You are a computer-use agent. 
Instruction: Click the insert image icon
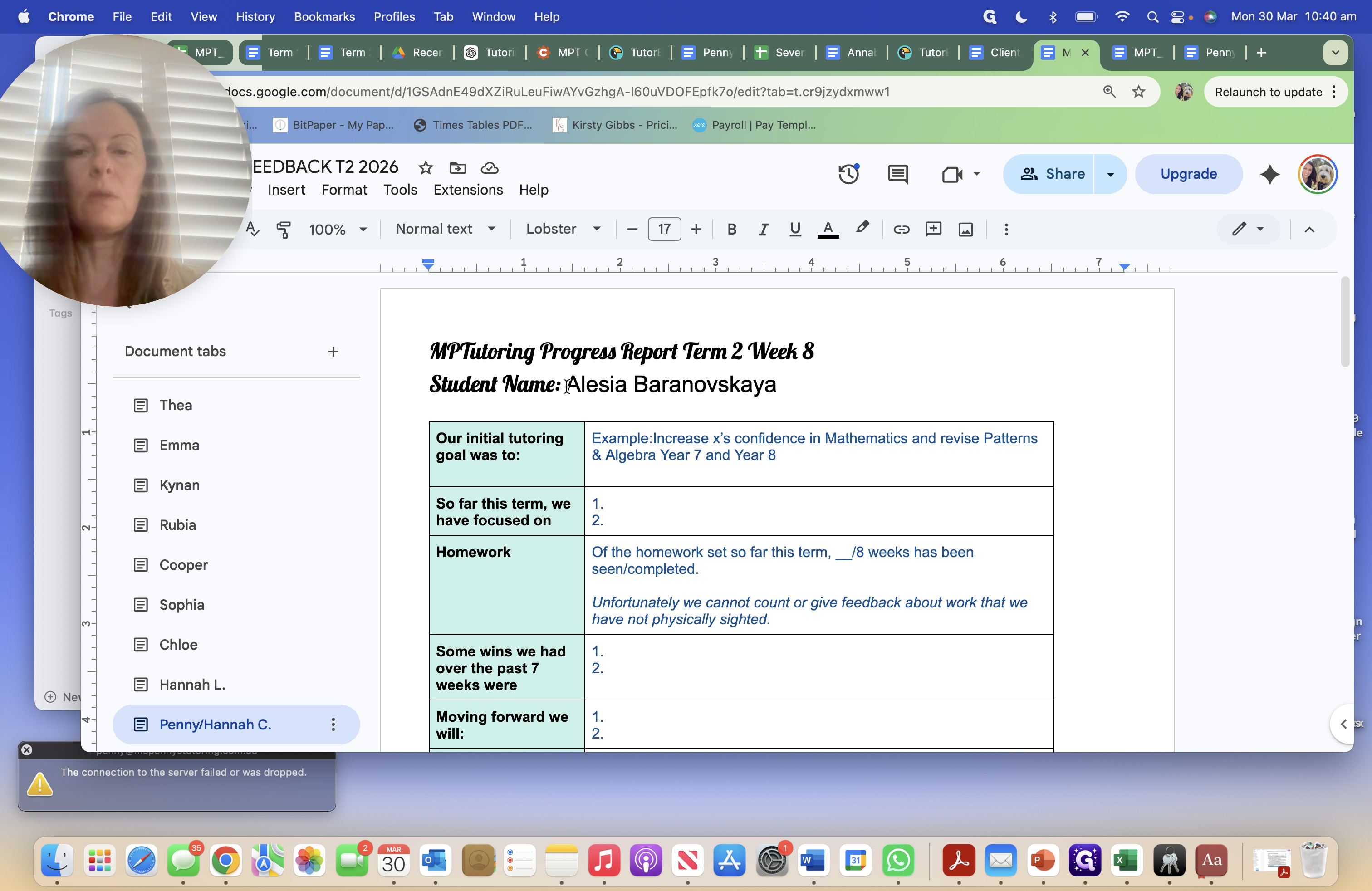coord(965,230)
